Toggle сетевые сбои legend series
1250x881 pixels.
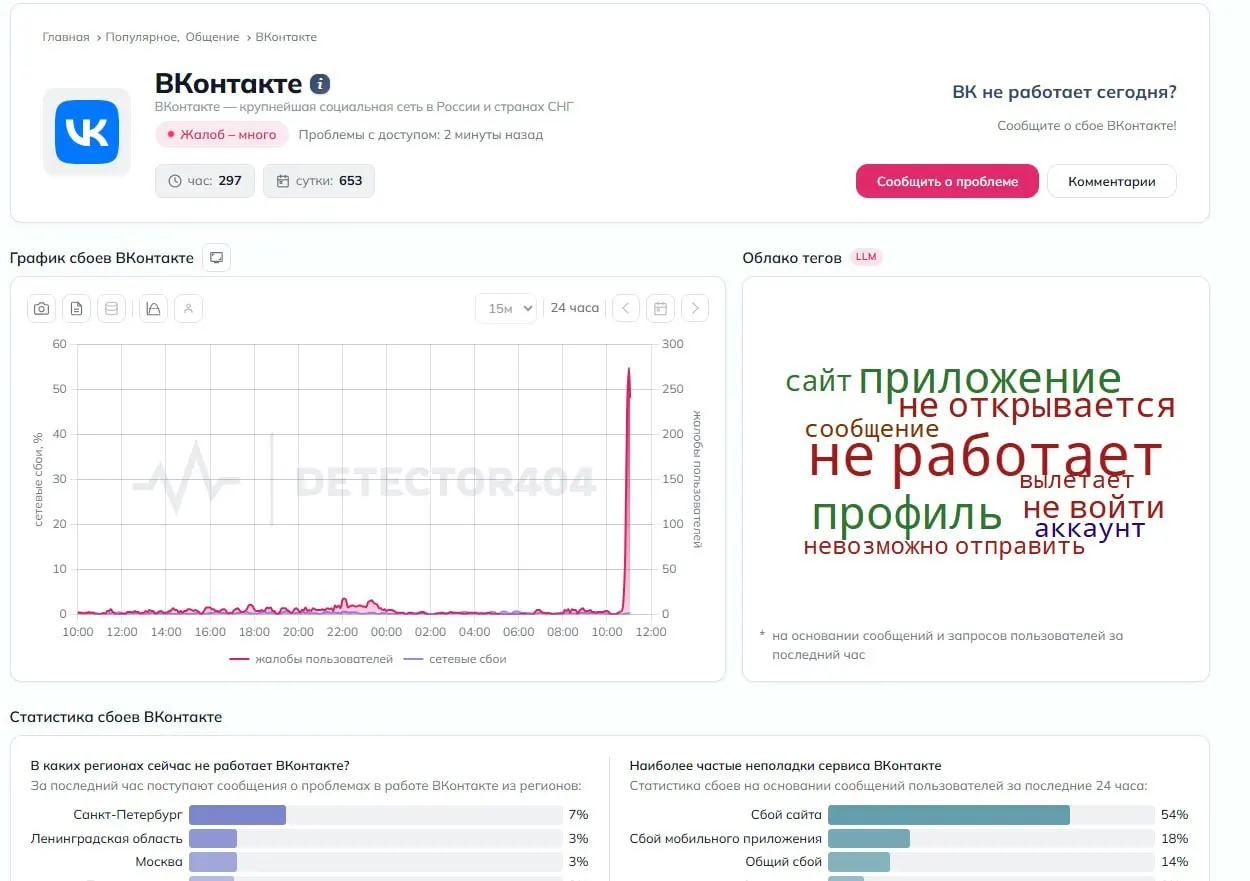pos(455,659)
